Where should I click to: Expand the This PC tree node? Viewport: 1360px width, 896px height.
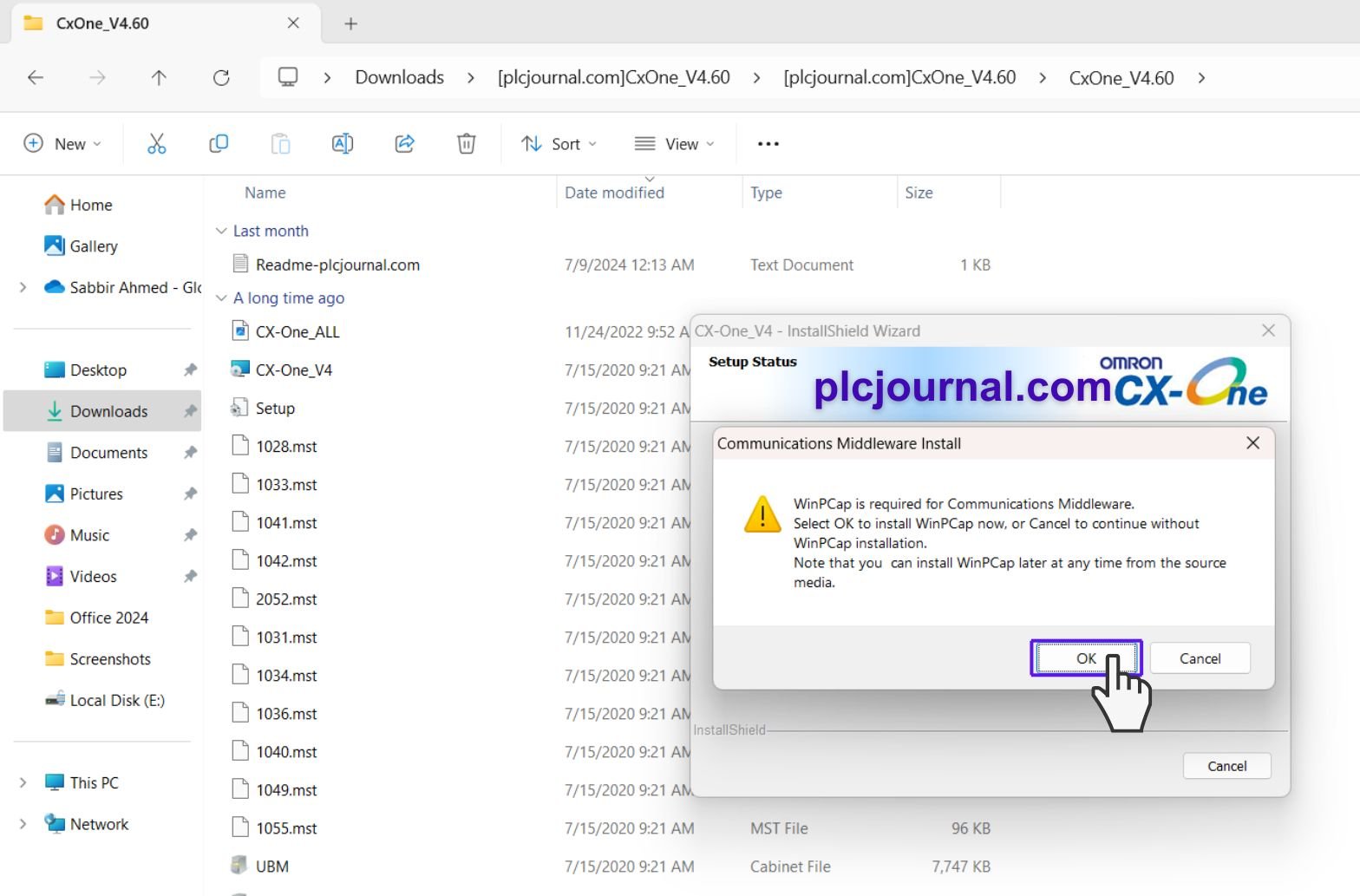[x=23, y=782]
